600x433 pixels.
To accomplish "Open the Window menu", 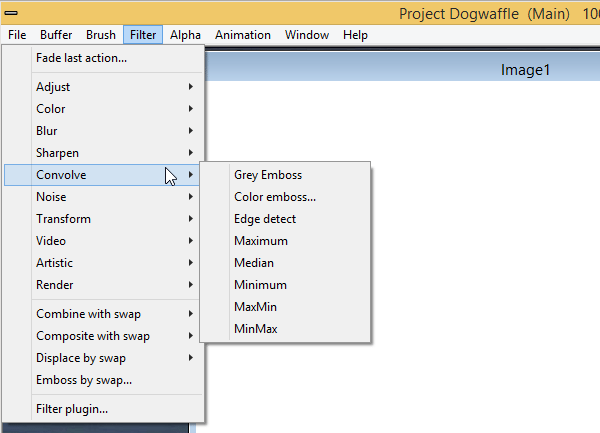I will [307, 35].
